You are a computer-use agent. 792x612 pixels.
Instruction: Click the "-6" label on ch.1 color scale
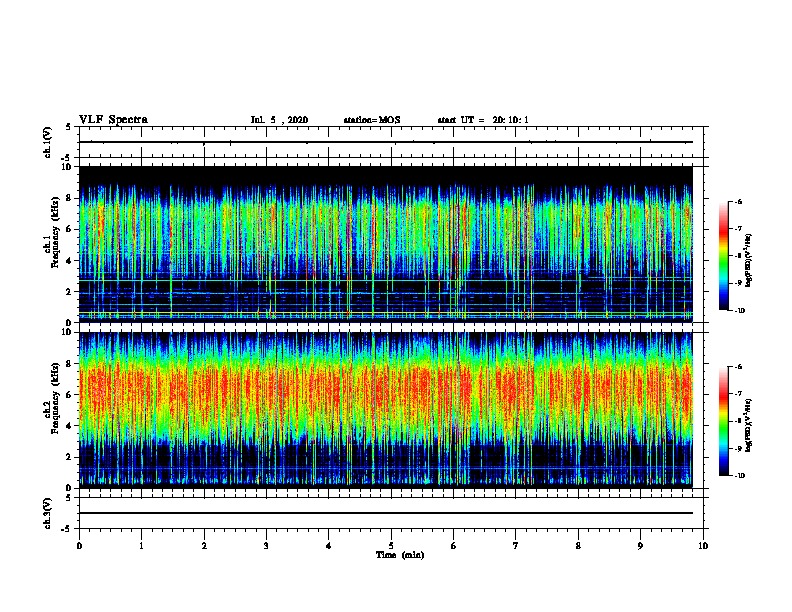point(738,202)
